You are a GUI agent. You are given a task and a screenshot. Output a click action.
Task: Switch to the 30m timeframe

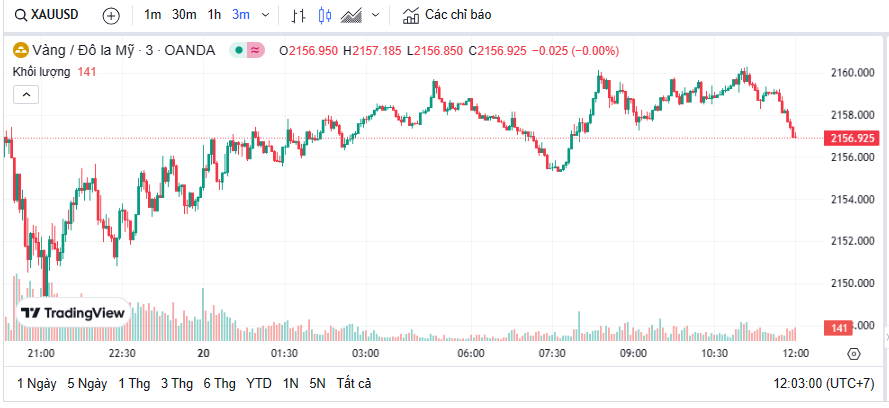[184, 16]
